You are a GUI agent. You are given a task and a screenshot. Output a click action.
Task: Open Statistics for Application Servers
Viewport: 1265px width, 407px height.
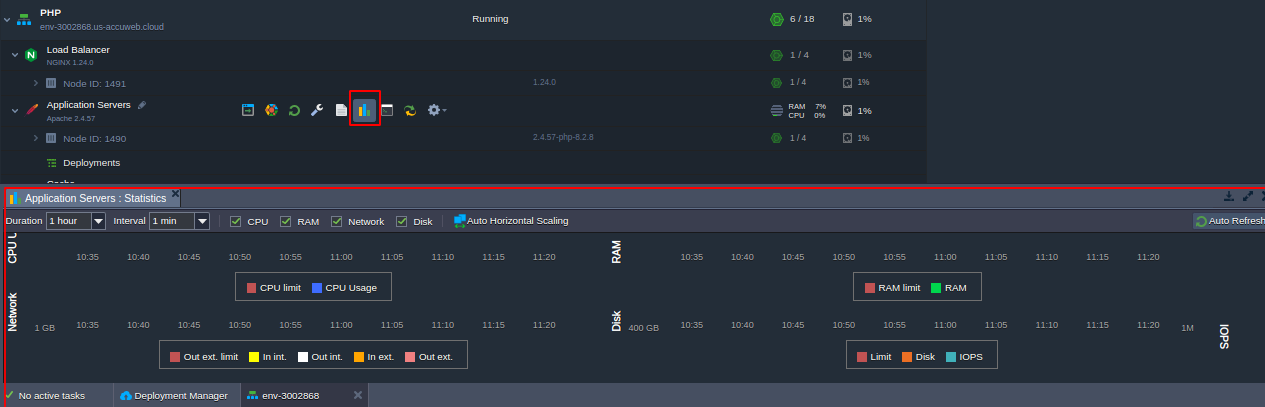click(365, 110)
